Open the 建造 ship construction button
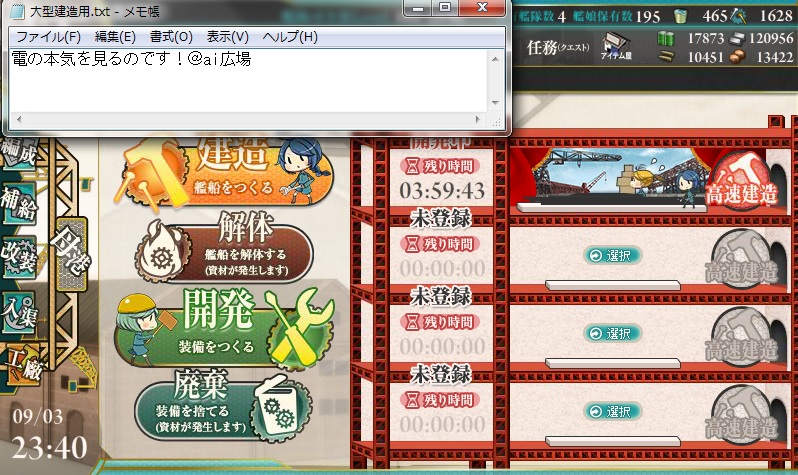This screenshot has width=798, height=475. 224,171
